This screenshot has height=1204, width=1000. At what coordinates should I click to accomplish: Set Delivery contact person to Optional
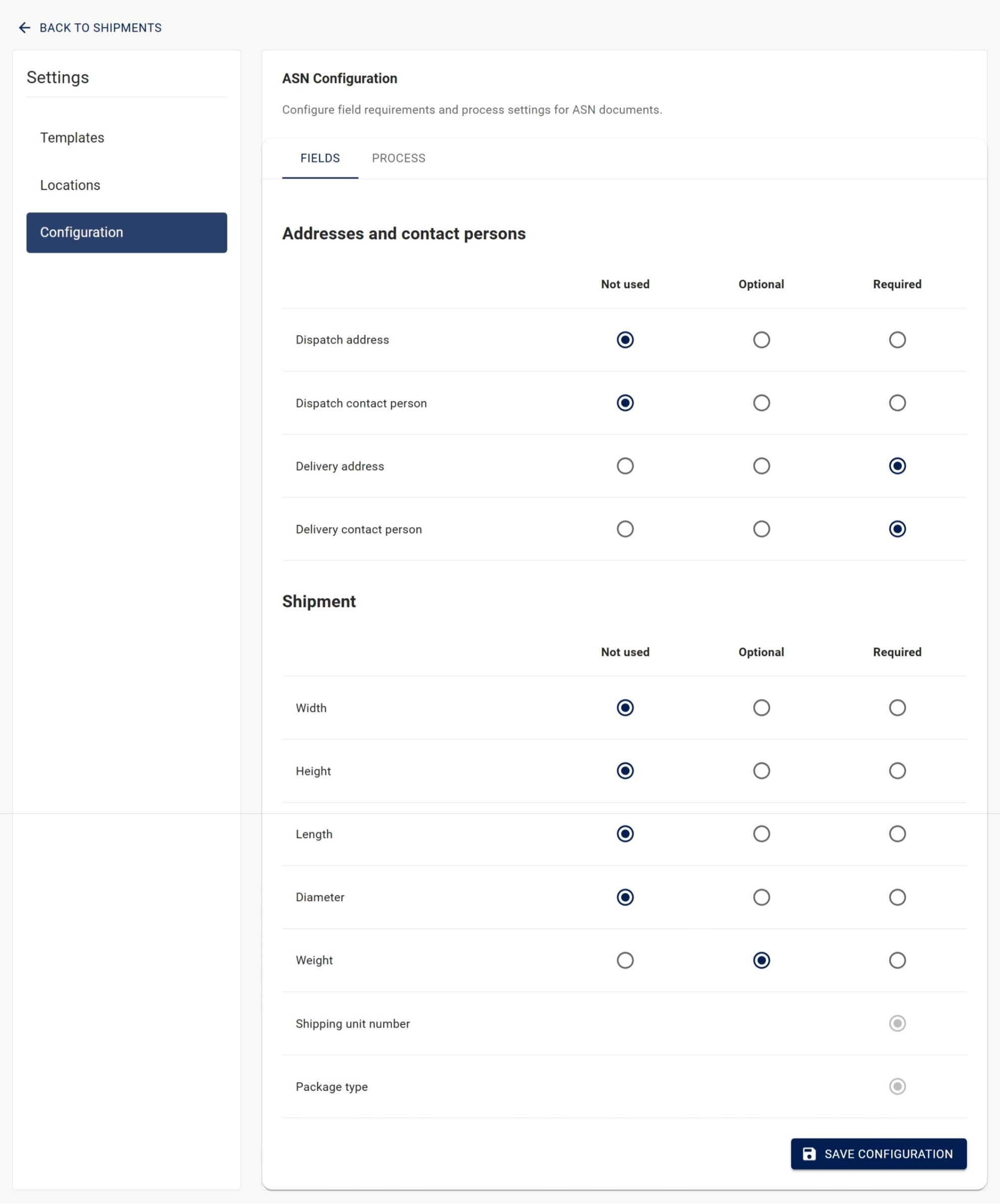click(761, 529)
